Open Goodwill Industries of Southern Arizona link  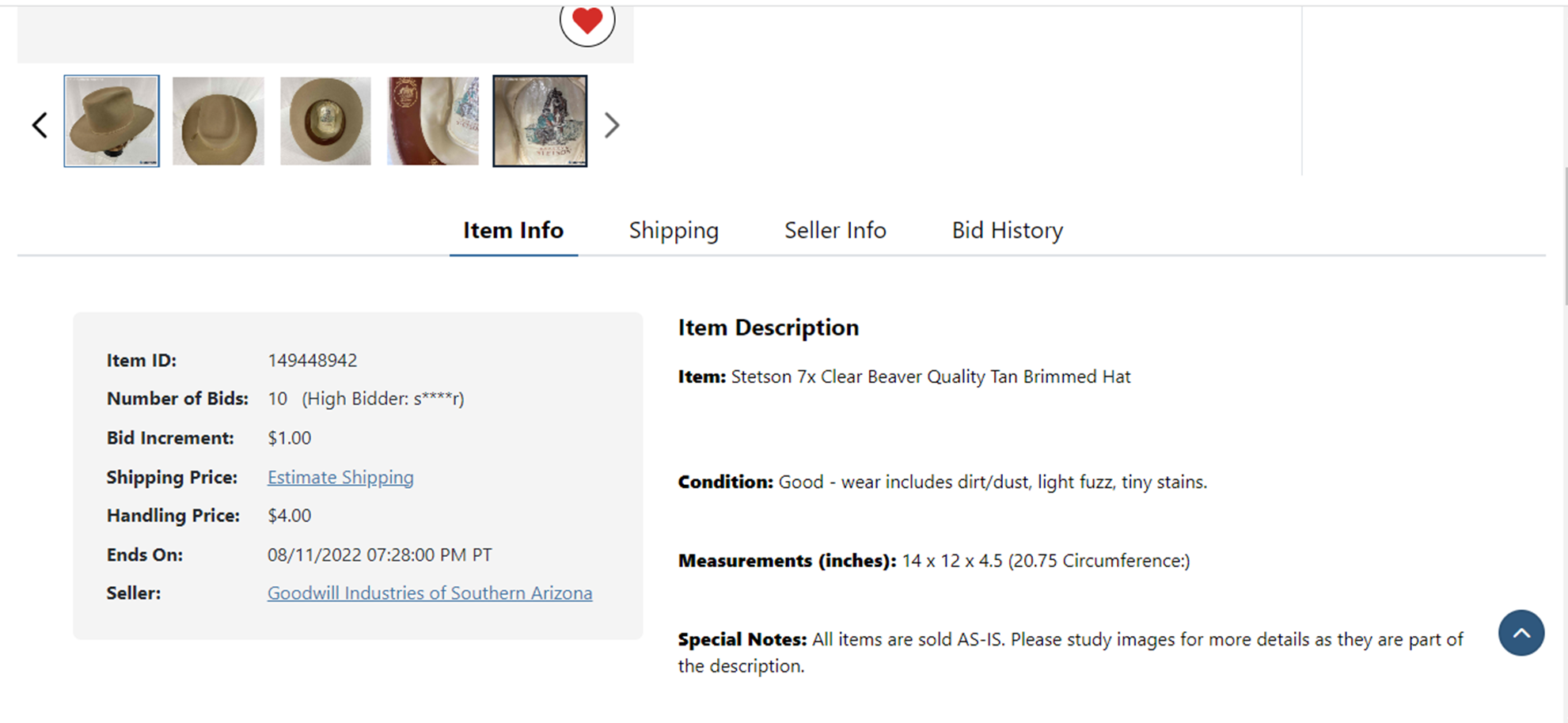[430, 592]
